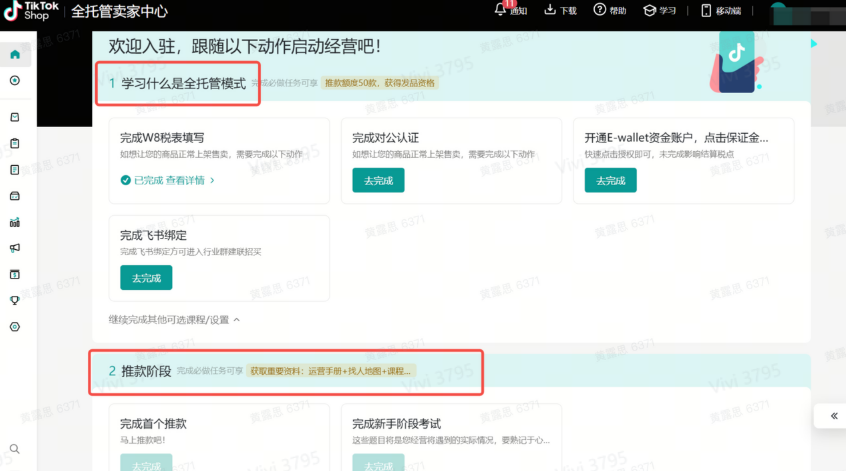The height and width of the screenshot is (471, 846).
Task: Click the 完成对公认证 card title
Action: (x=385, y=138)
